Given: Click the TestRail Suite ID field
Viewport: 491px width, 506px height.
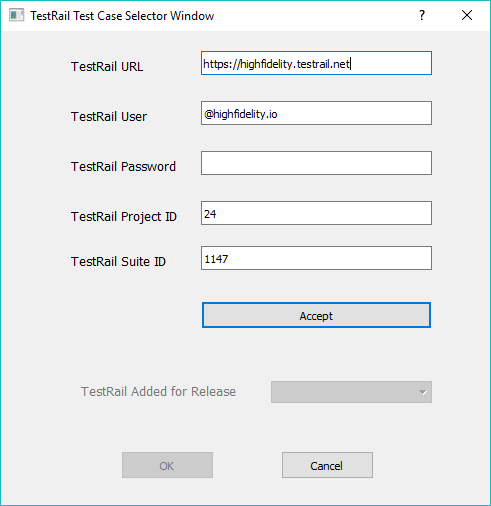Looking at the screenshot, I should pos(316,258).
